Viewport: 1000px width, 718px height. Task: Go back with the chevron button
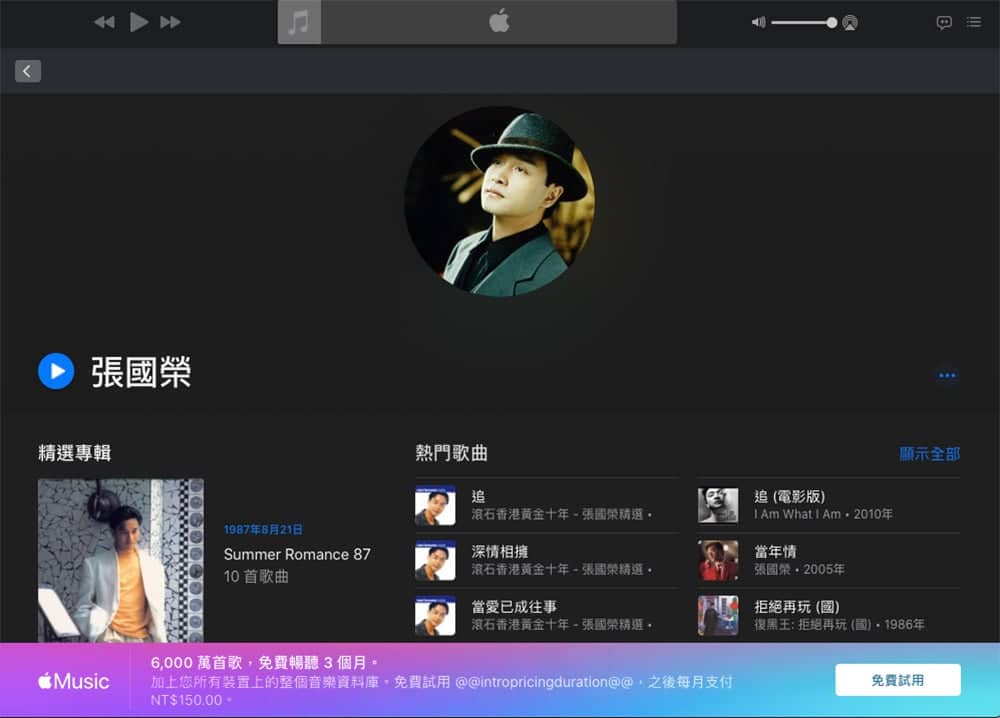tap(28, 71)
